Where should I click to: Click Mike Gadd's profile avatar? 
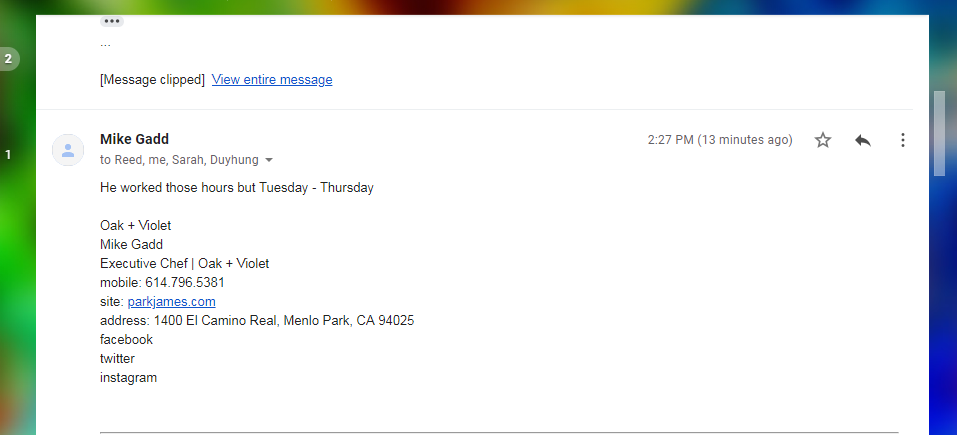pos(67,150)
